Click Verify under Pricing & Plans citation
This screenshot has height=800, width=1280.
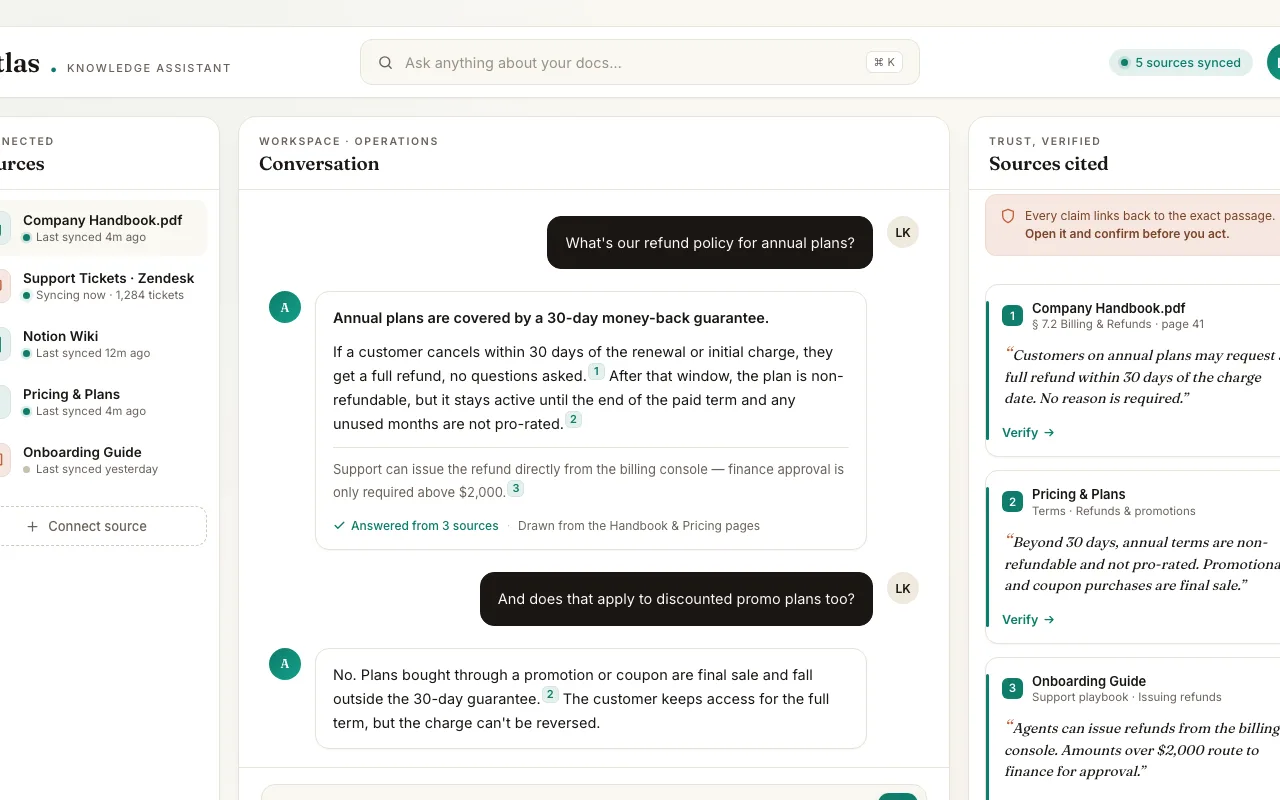coord(1028,620)
